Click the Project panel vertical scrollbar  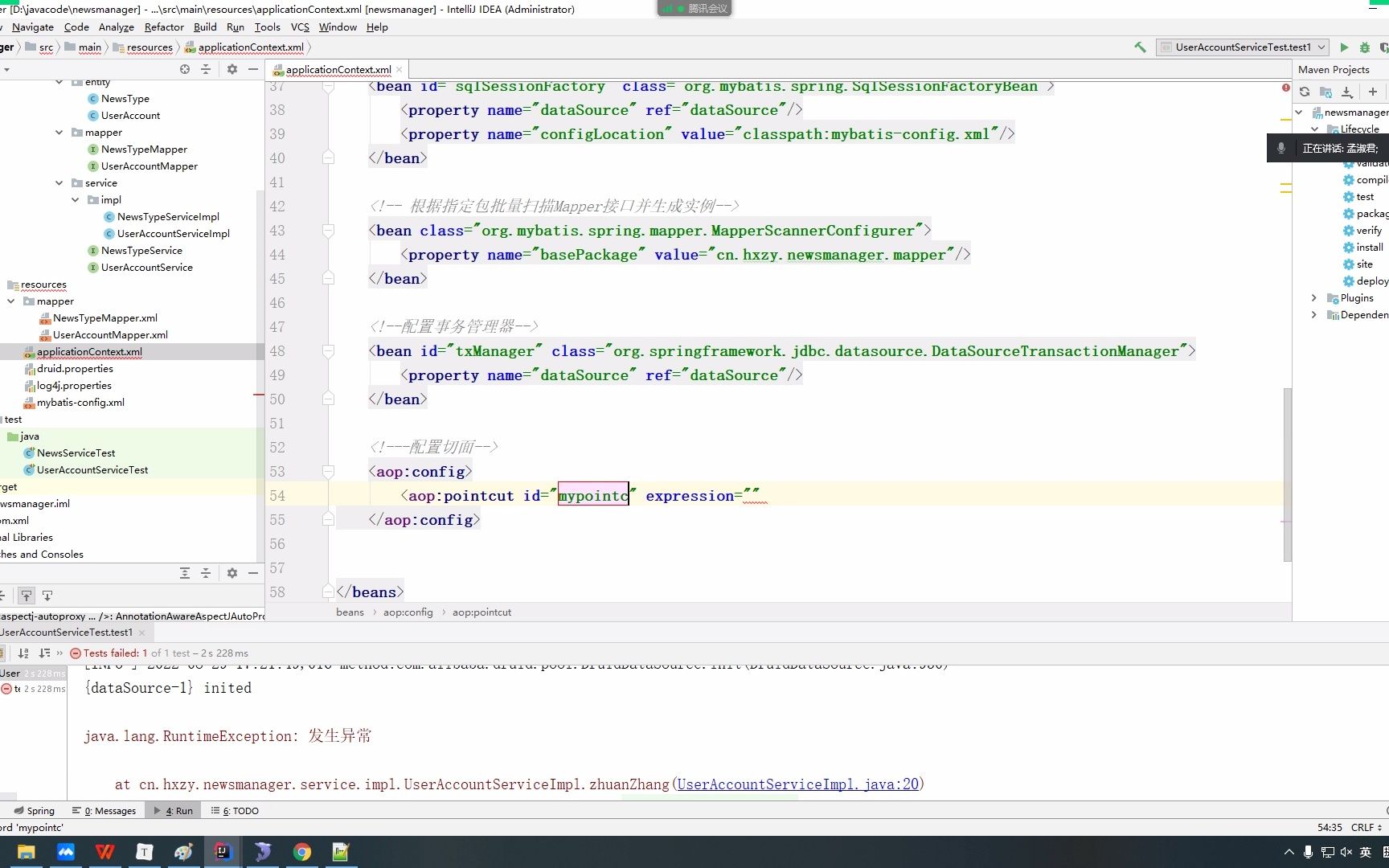(260, 376)
